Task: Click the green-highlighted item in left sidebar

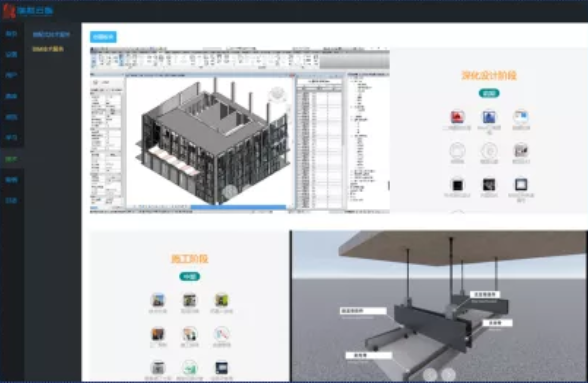Action: point(12,159)
